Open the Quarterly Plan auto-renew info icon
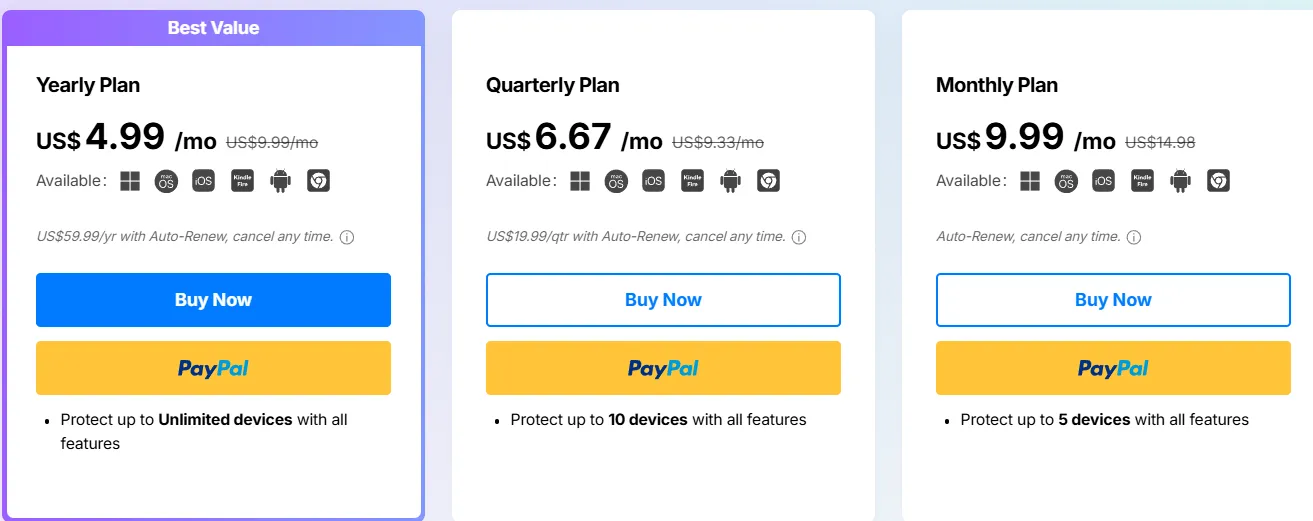 799,238
